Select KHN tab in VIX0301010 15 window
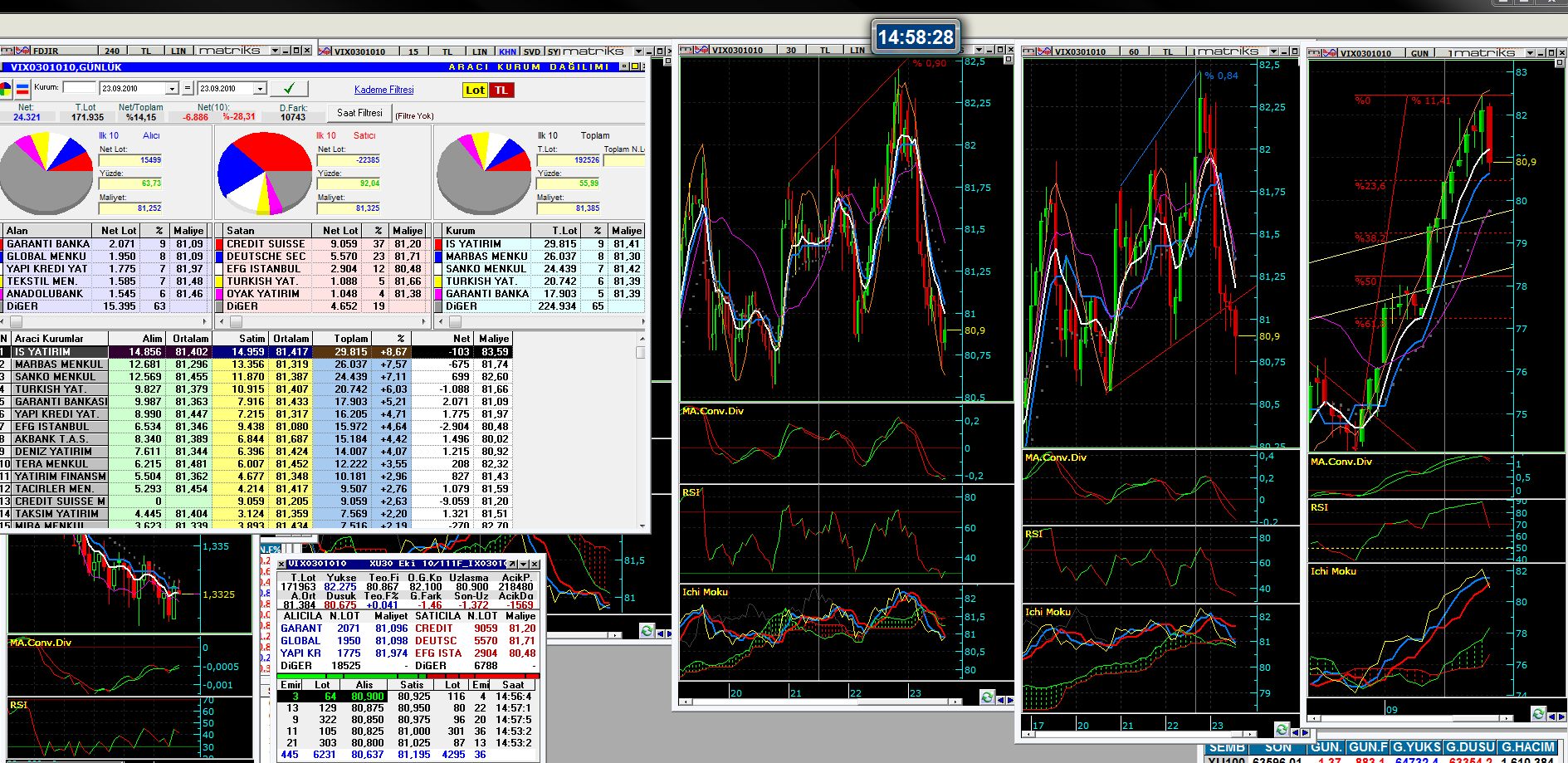The width and height of the screenshot is (1568, 763). coord(507,51)
